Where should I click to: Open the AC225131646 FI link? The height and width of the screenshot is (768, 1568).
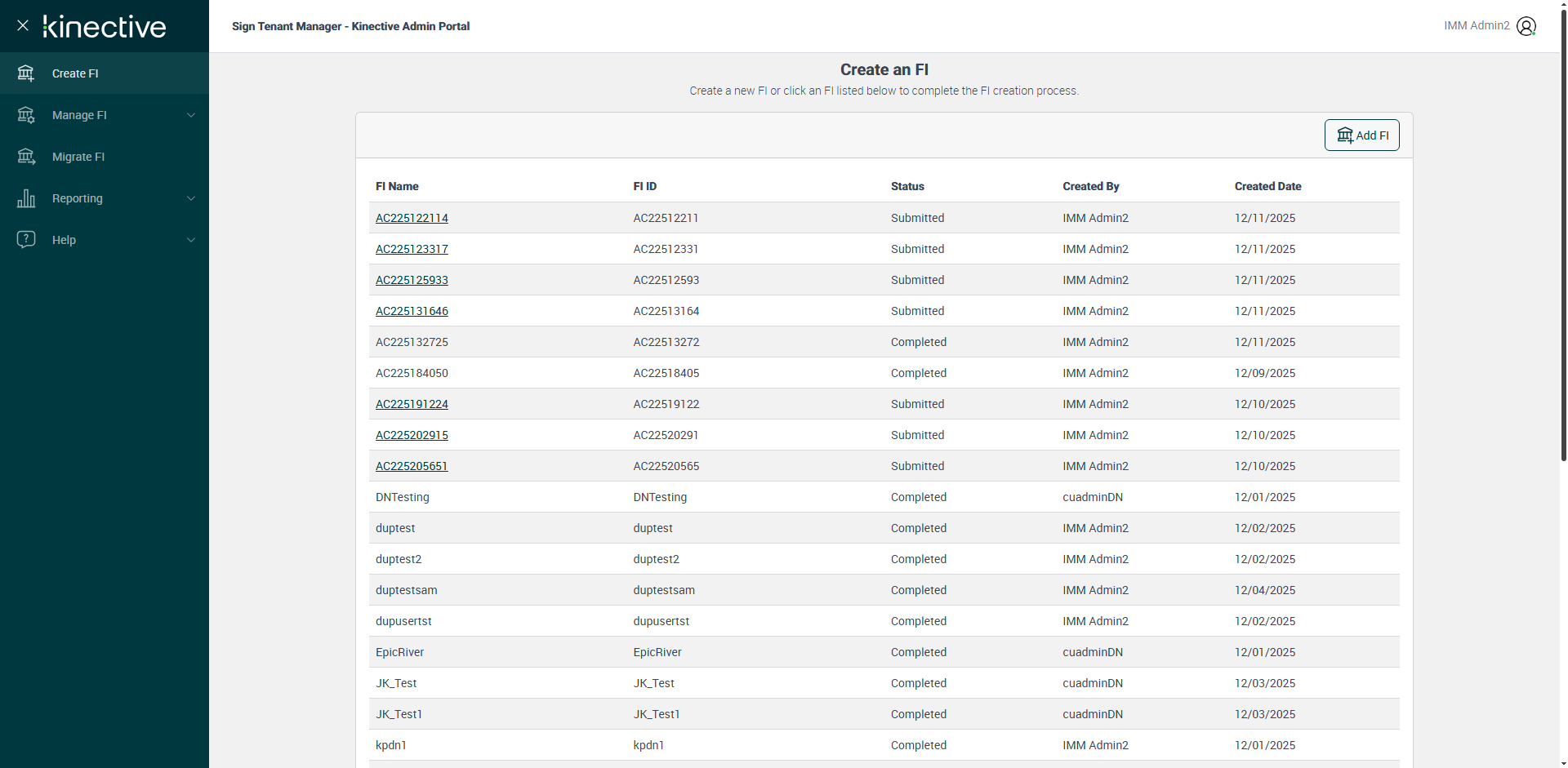coord(412,311)
